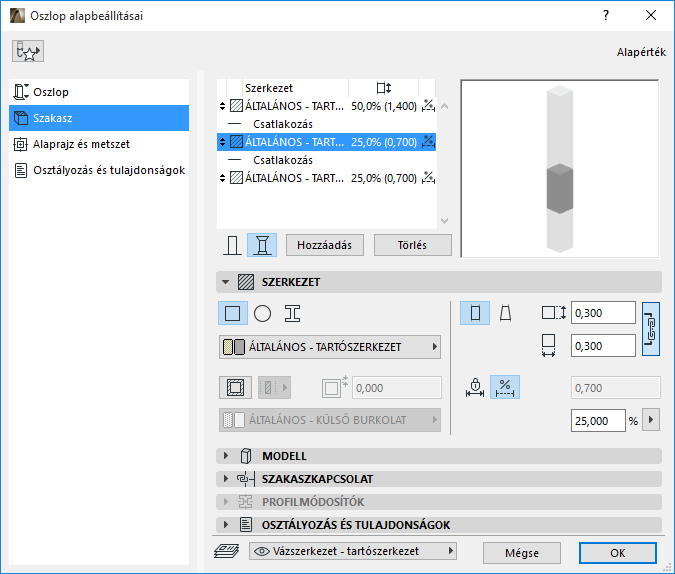
Task: Click the second Csatlakozás row
Action: 327,160
